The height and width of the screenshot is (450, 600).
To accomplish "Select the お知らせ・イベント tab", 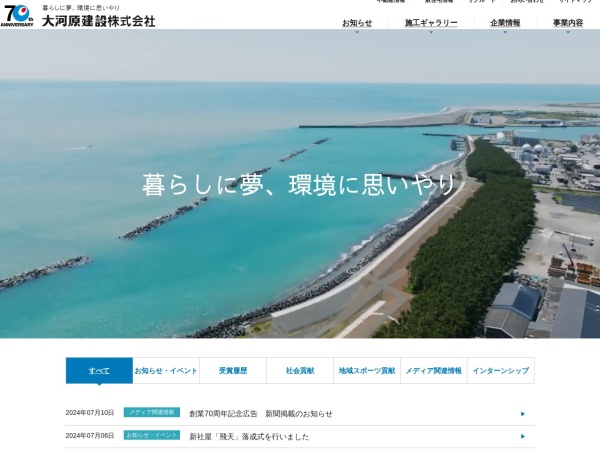I will pos(166,370).
